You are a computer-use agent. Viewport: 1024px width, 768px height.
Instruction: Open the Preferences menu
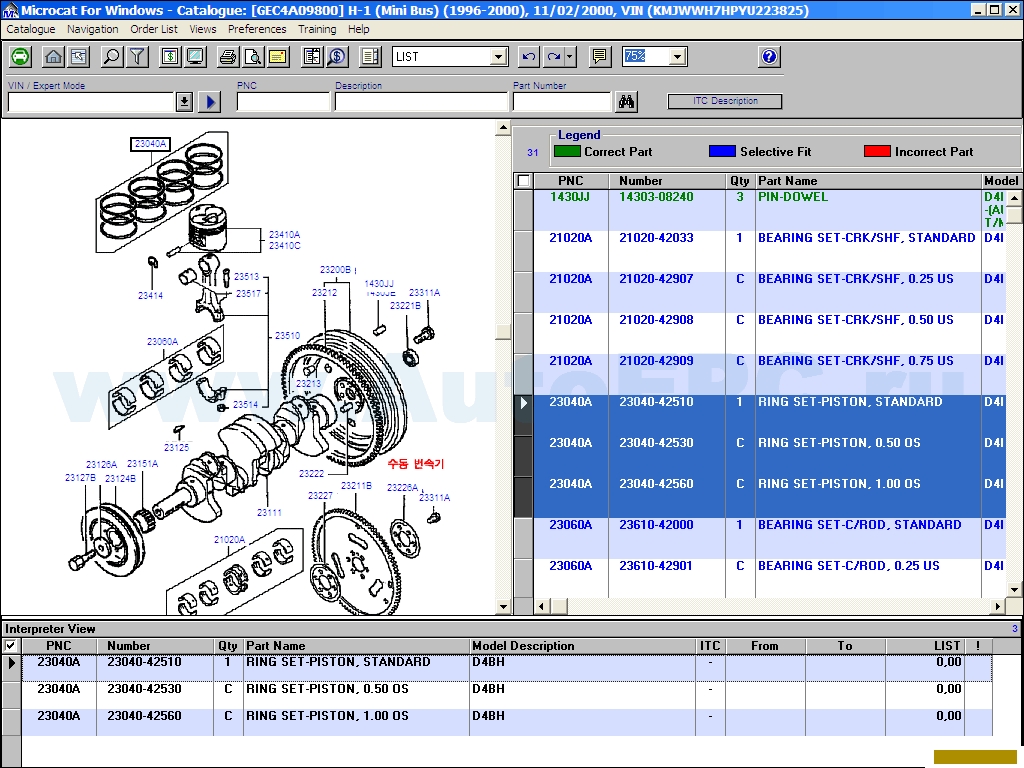point(257,29)
